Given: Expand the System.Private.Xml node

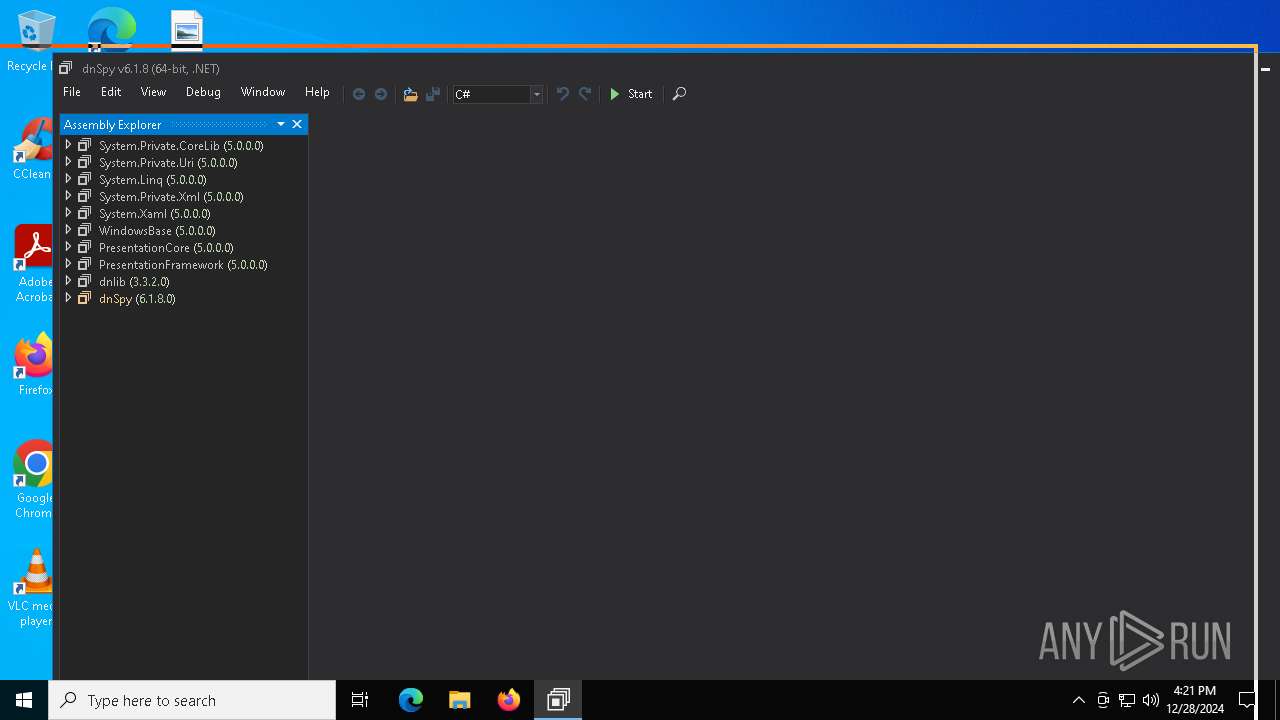Looking at the screenshot, I should (68, 196).
